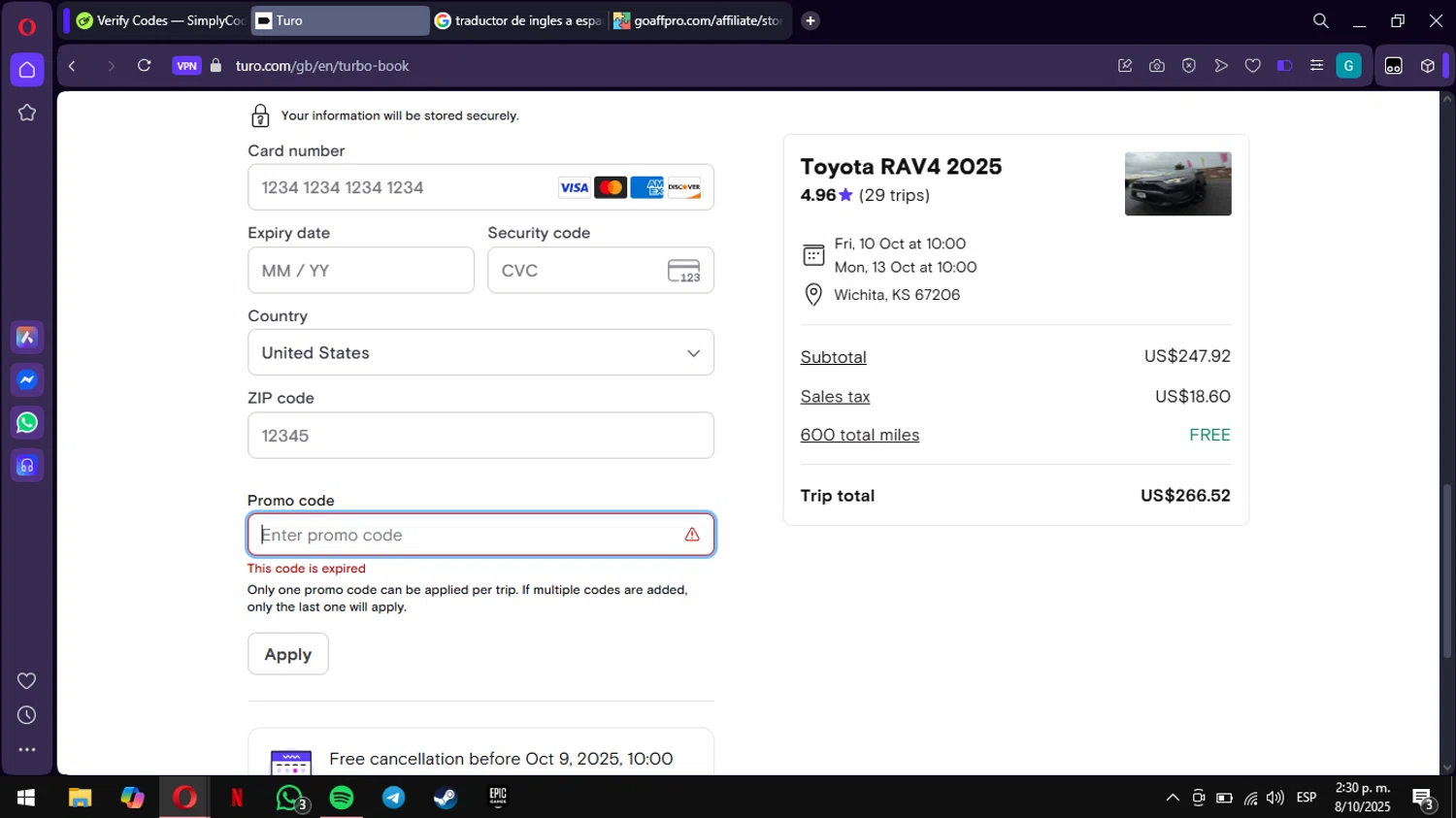Open Spotify from the taskbar
This screenshot has width=1456, height=818.
(342, 798)
